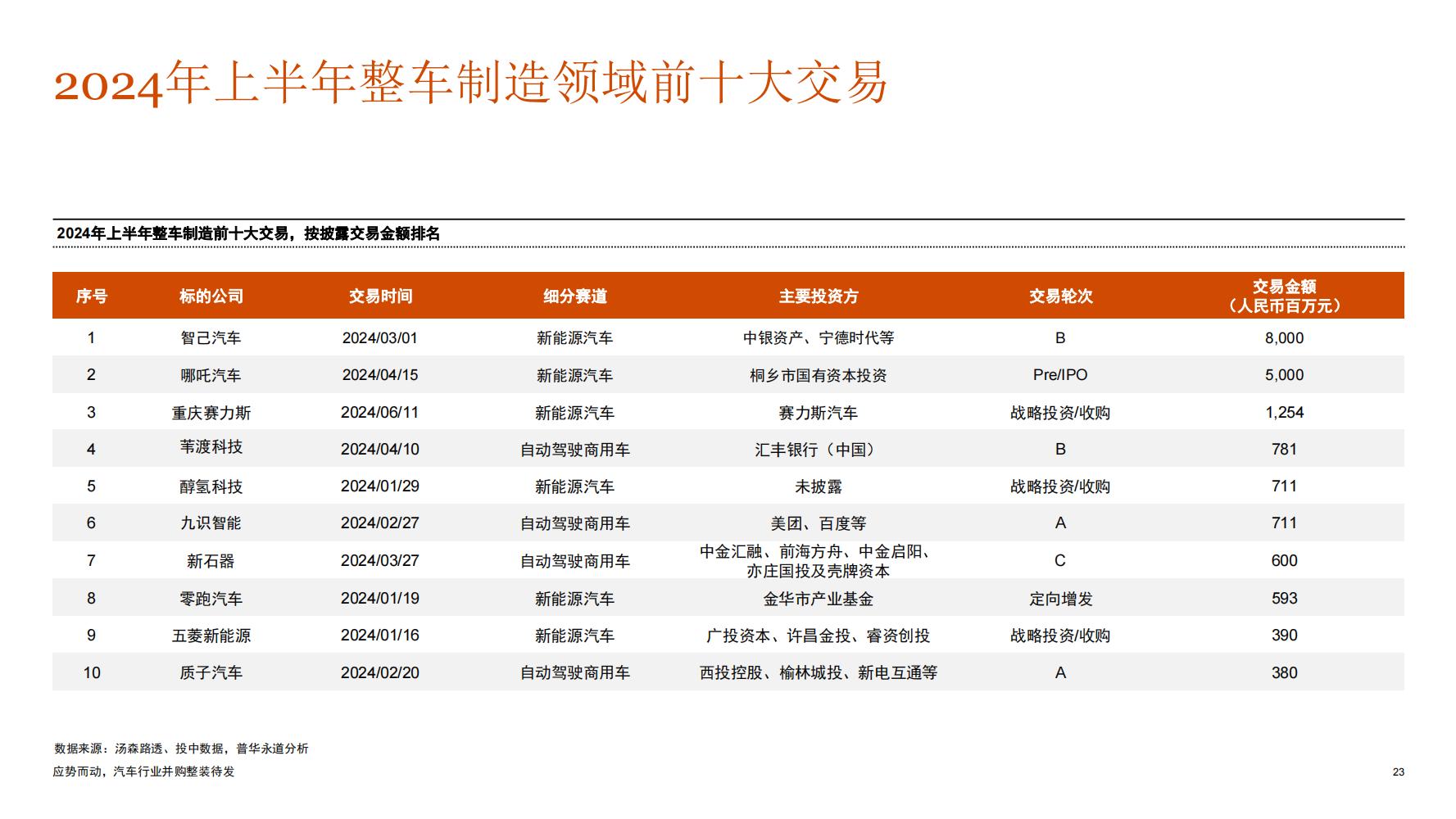Click amount 1,254
This screenshot has height=819, width=1456.
click(x=1284, y=413)
